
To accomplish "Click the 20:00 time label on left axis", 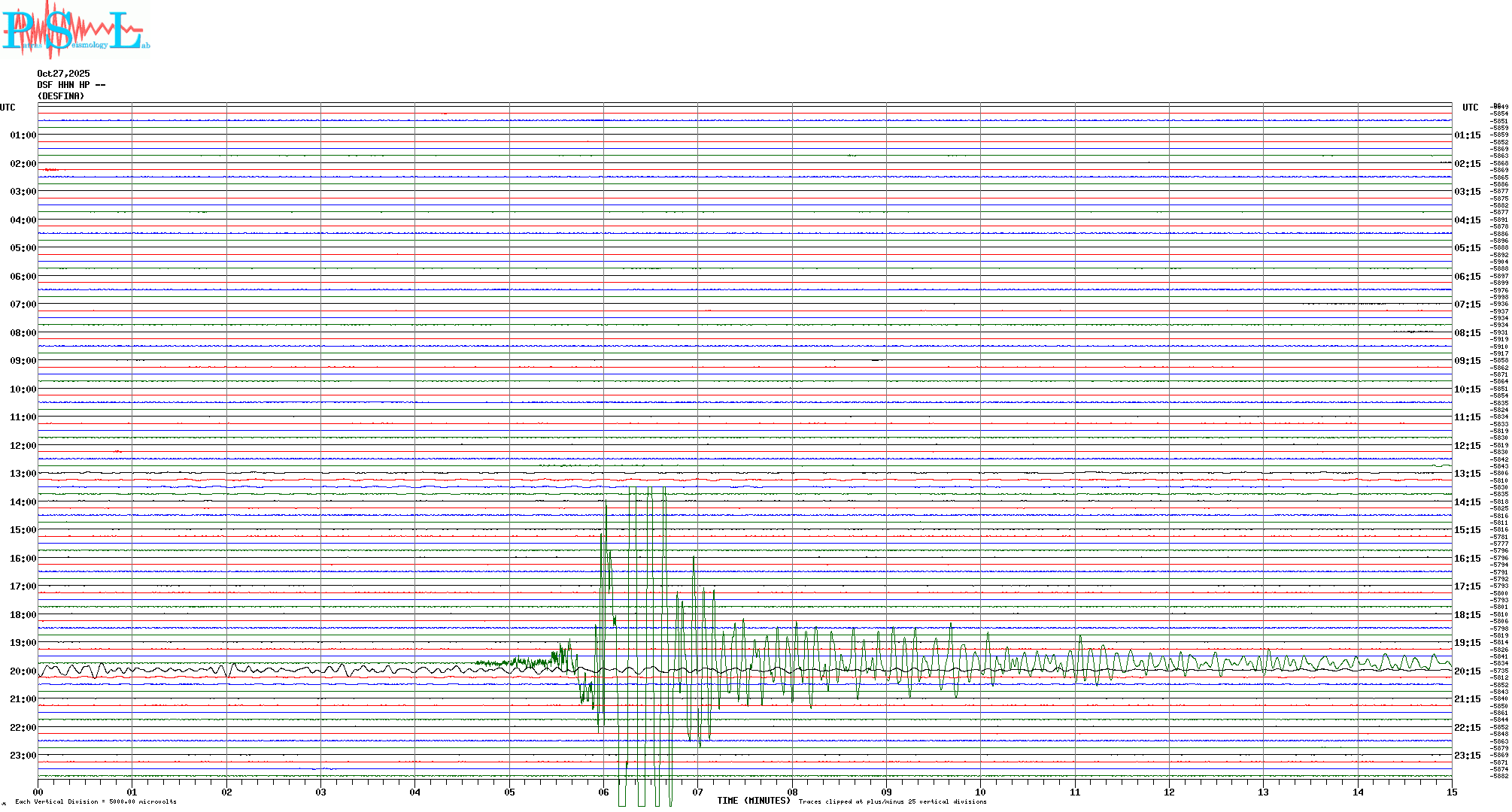I will 23,671.
